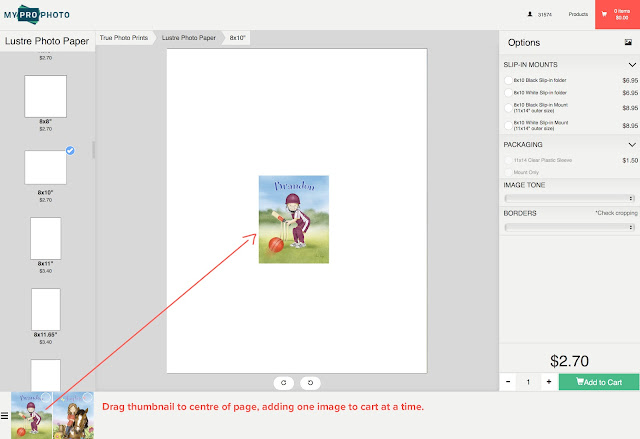Open the hamburger menu in image tray
Screen dimensions: 640x439
[4, 416]
